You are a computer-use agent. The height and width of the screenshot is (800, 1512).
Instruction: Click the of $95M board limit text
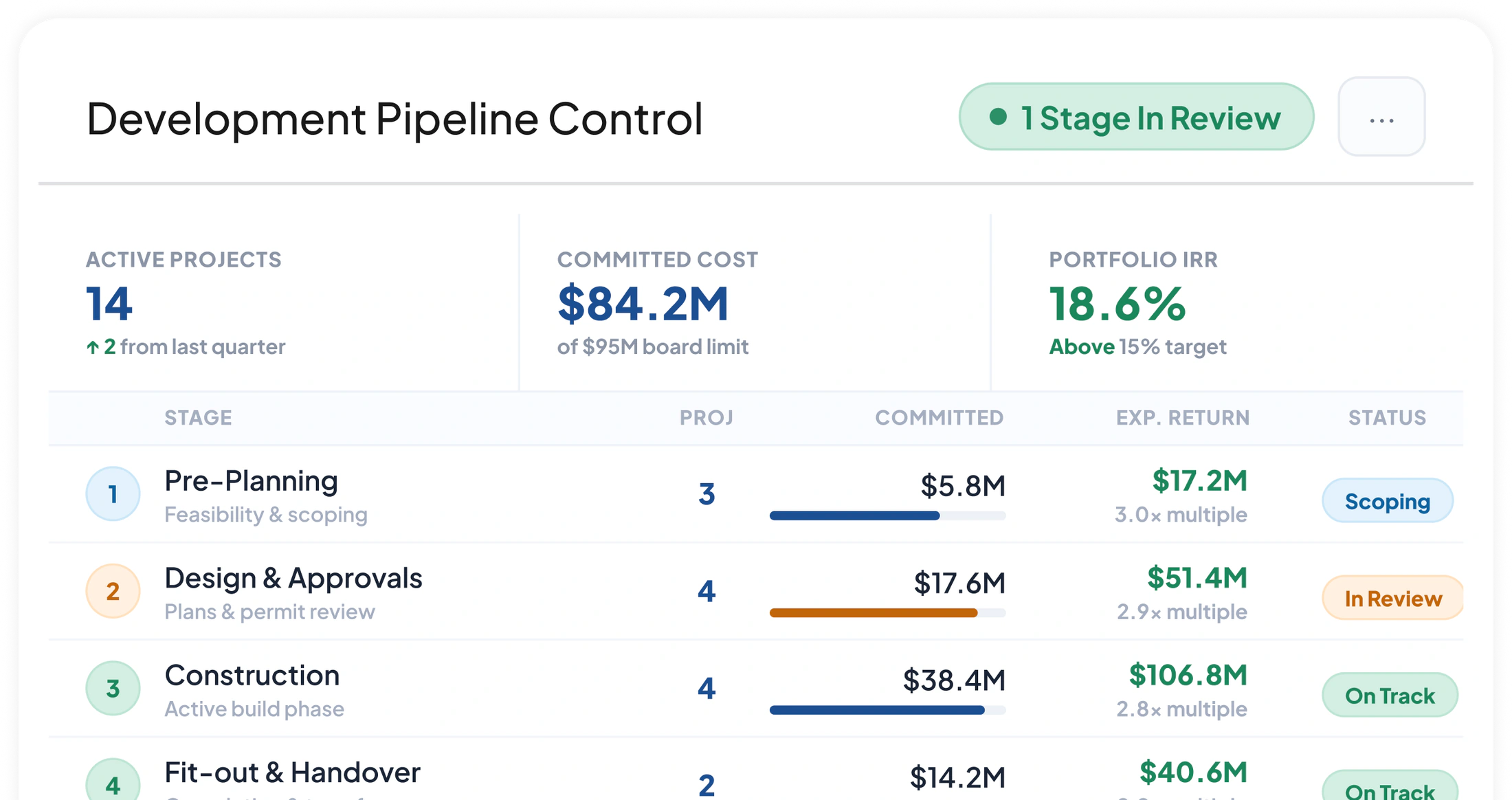click(x=652, y=346)
